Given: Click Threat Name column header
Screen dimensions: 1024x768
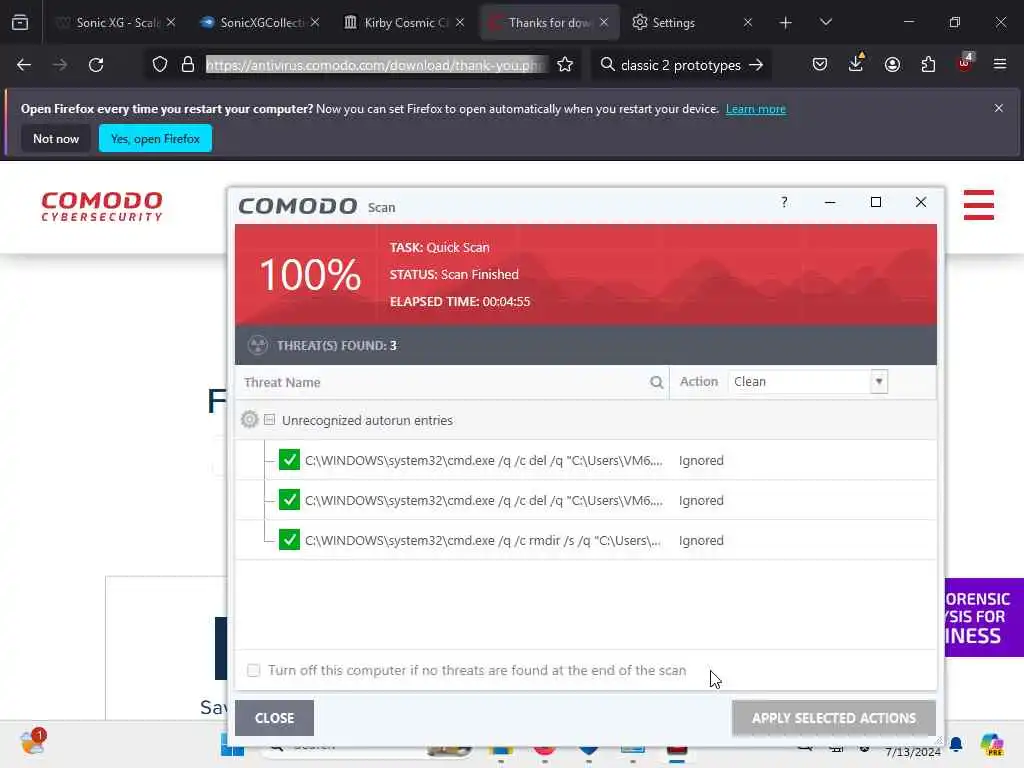Looking at the screenshot, I should click(x=282, y=382).
